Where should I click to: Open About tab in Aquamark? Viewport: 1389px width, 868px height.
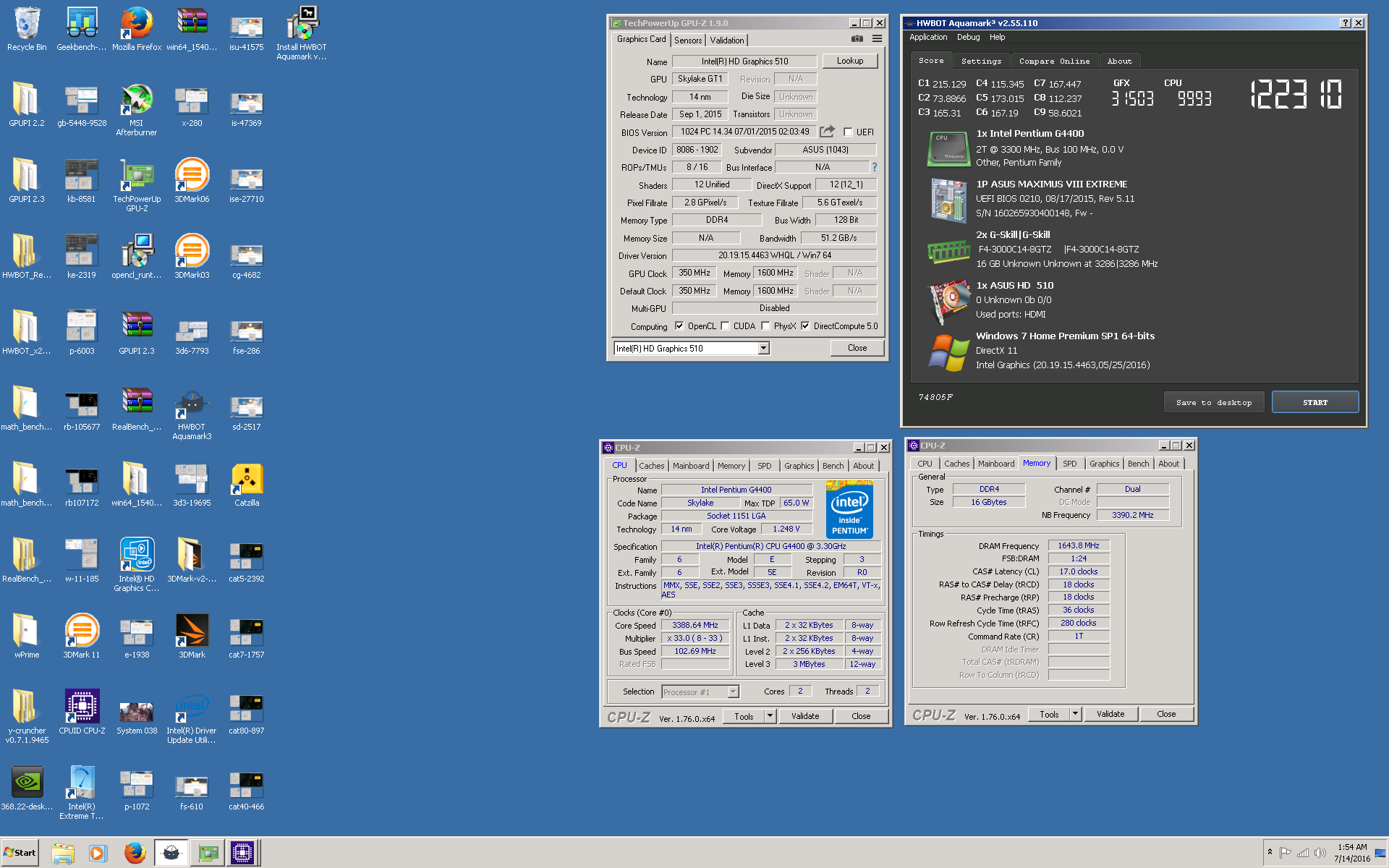point(1119,61)
